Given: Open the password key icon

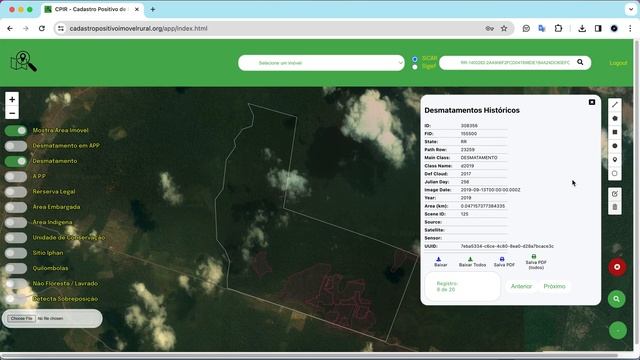Looking at the screenshot, I should coord(489,29).
